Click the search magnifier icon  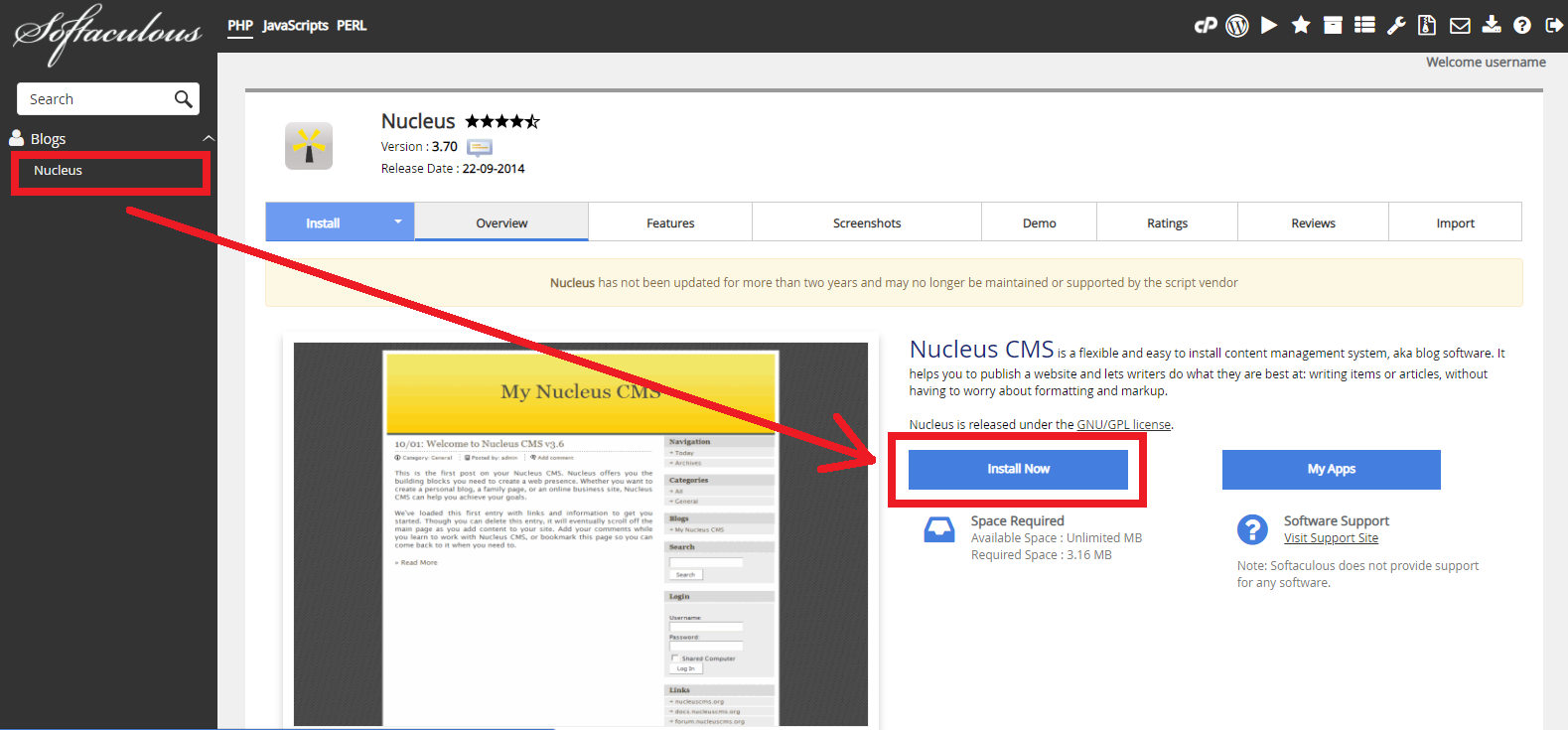183,98
